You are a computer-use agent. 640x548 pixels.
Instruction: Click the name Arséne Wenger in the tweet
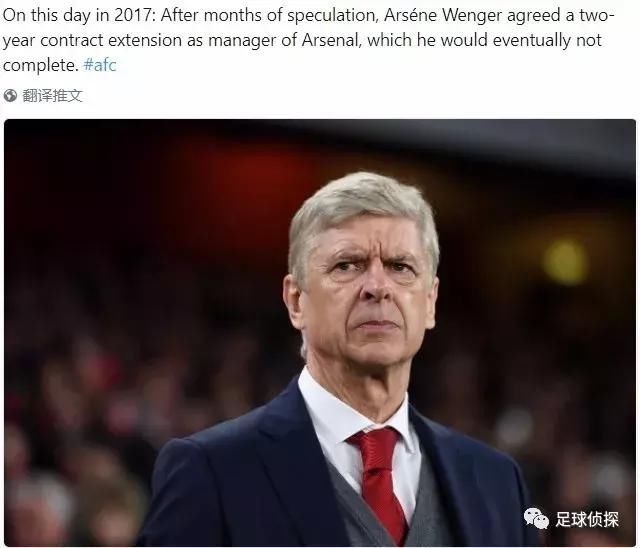pyautogui.click(x=443, y=16)
